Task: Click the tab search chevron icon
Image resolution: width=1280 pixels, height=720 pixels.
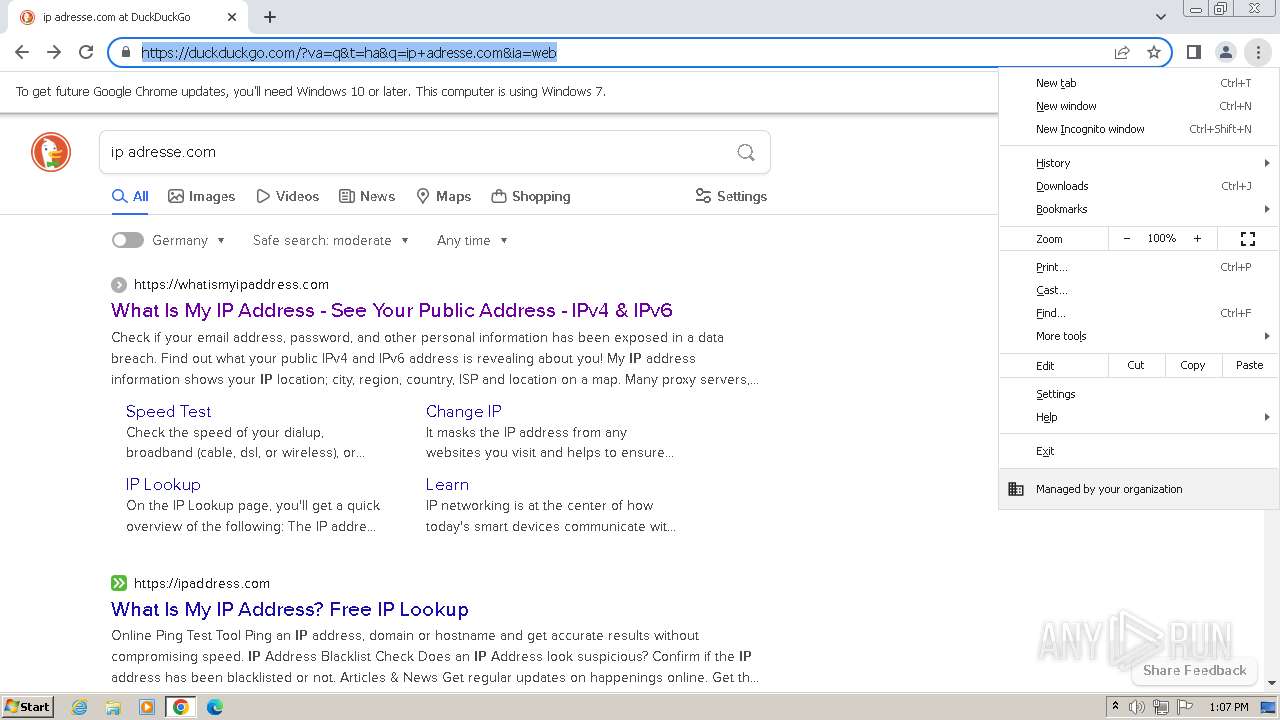Action: 1161,17
